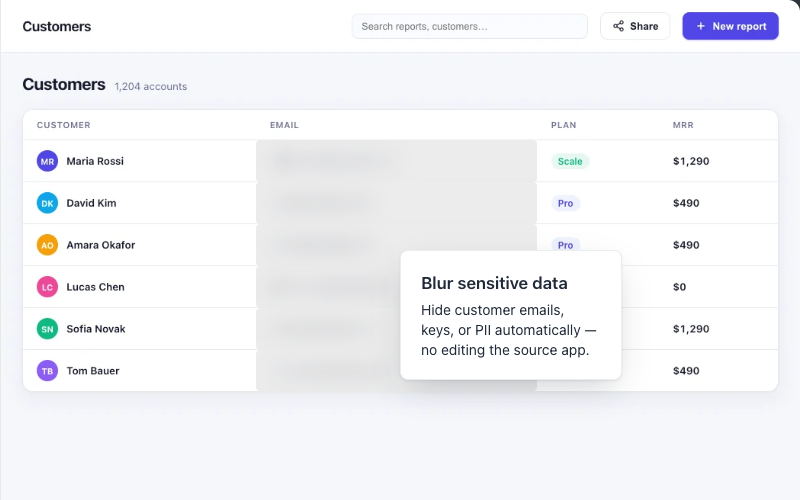Click the share icon in Share button
800x500 pixels.
tap(618, 26)
